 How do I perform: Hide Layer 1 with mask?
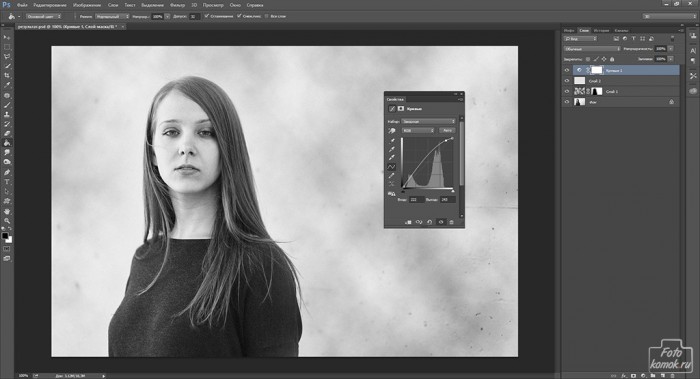(567, 92)
